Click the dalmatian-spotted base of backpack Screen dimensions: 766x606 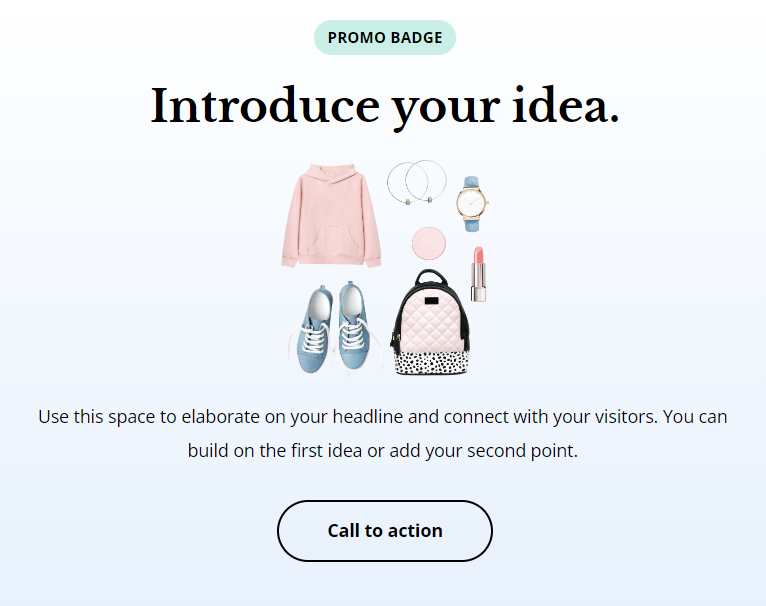click(x=431, y=362)
